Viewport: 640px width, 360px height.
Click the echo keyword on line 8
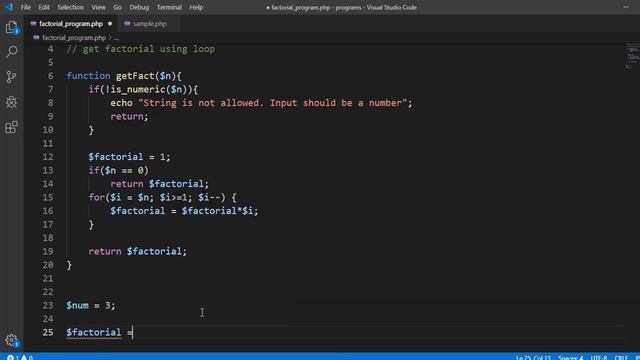pos(121,103)
